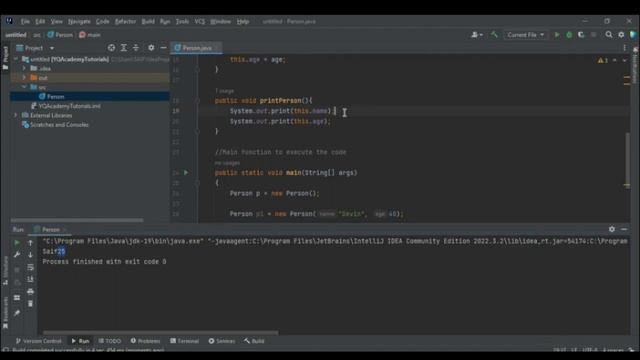Open the Problems tool window

pyautogui.click(x=145, y=341)
